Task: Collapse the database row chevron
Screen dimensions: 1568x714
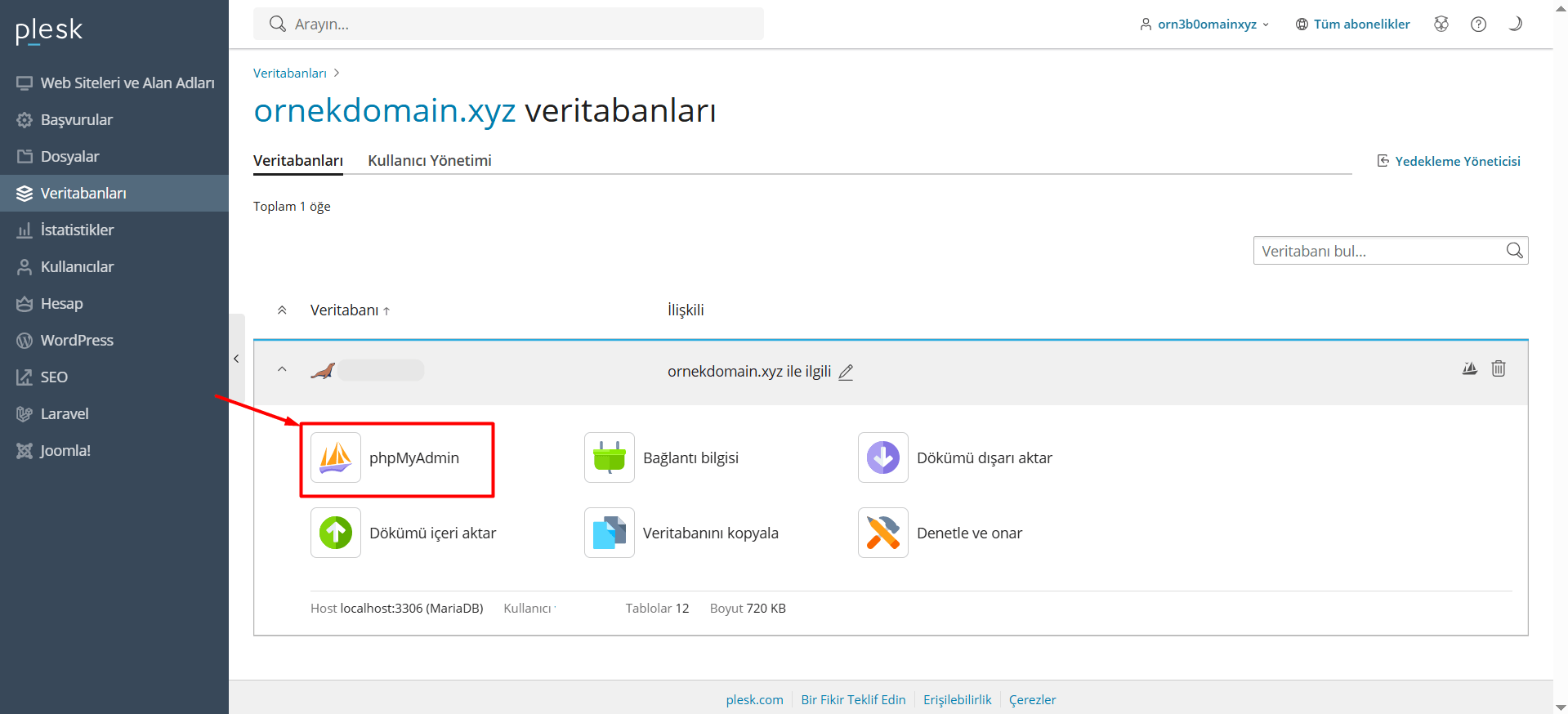Action: point(282,369)
